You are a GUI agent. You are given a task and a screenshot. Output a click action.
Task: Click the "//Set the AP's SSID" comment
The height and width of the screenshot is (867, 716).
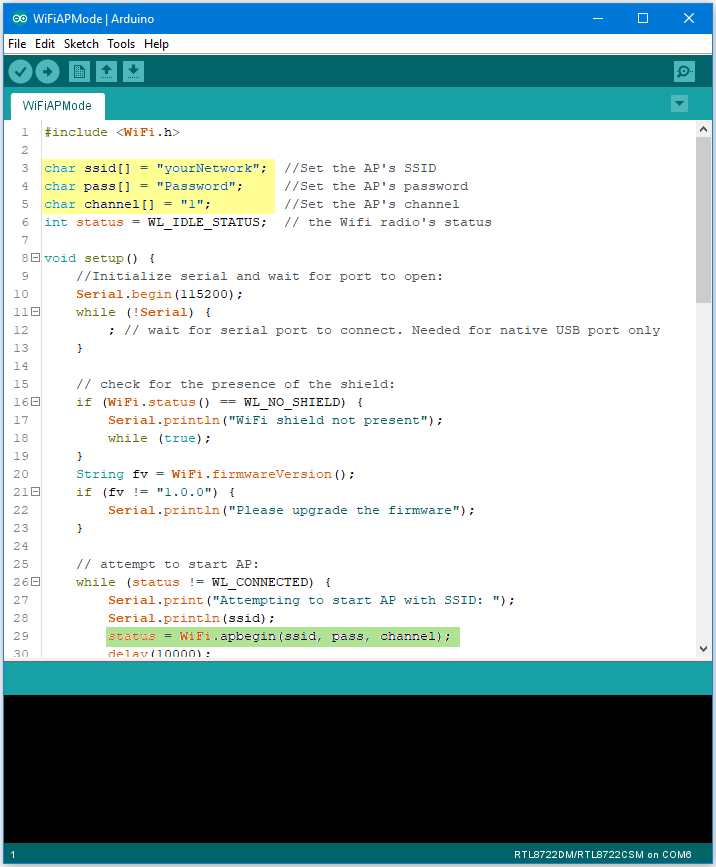360,168
